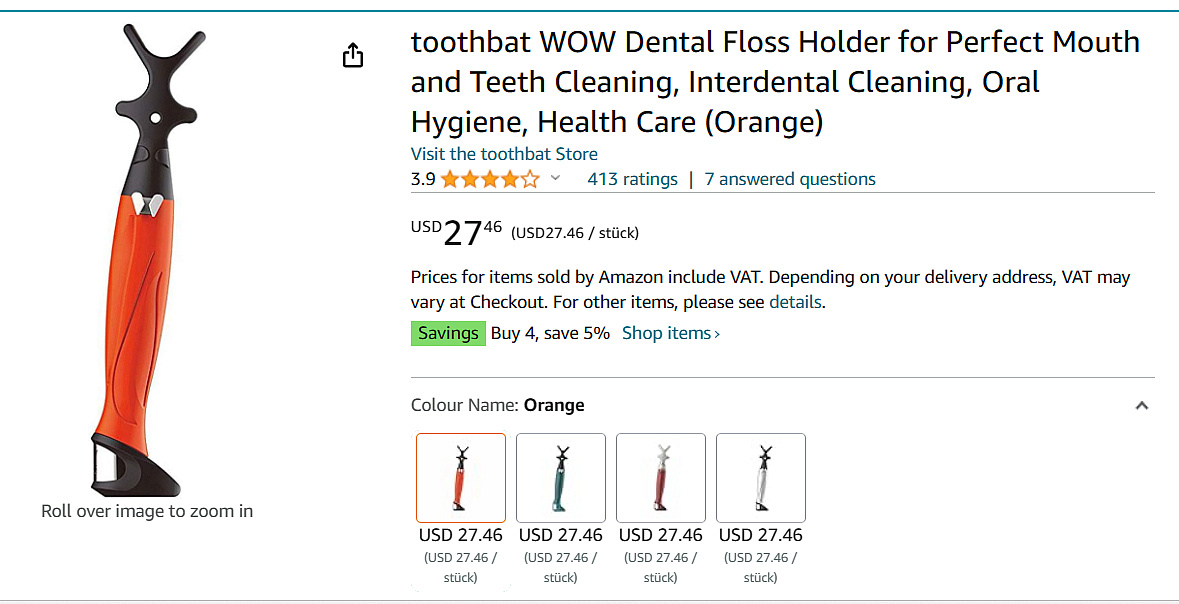This screenshot has height=604, width=1179.
Task: View the 7 answered questions
Action: point(789,179)
